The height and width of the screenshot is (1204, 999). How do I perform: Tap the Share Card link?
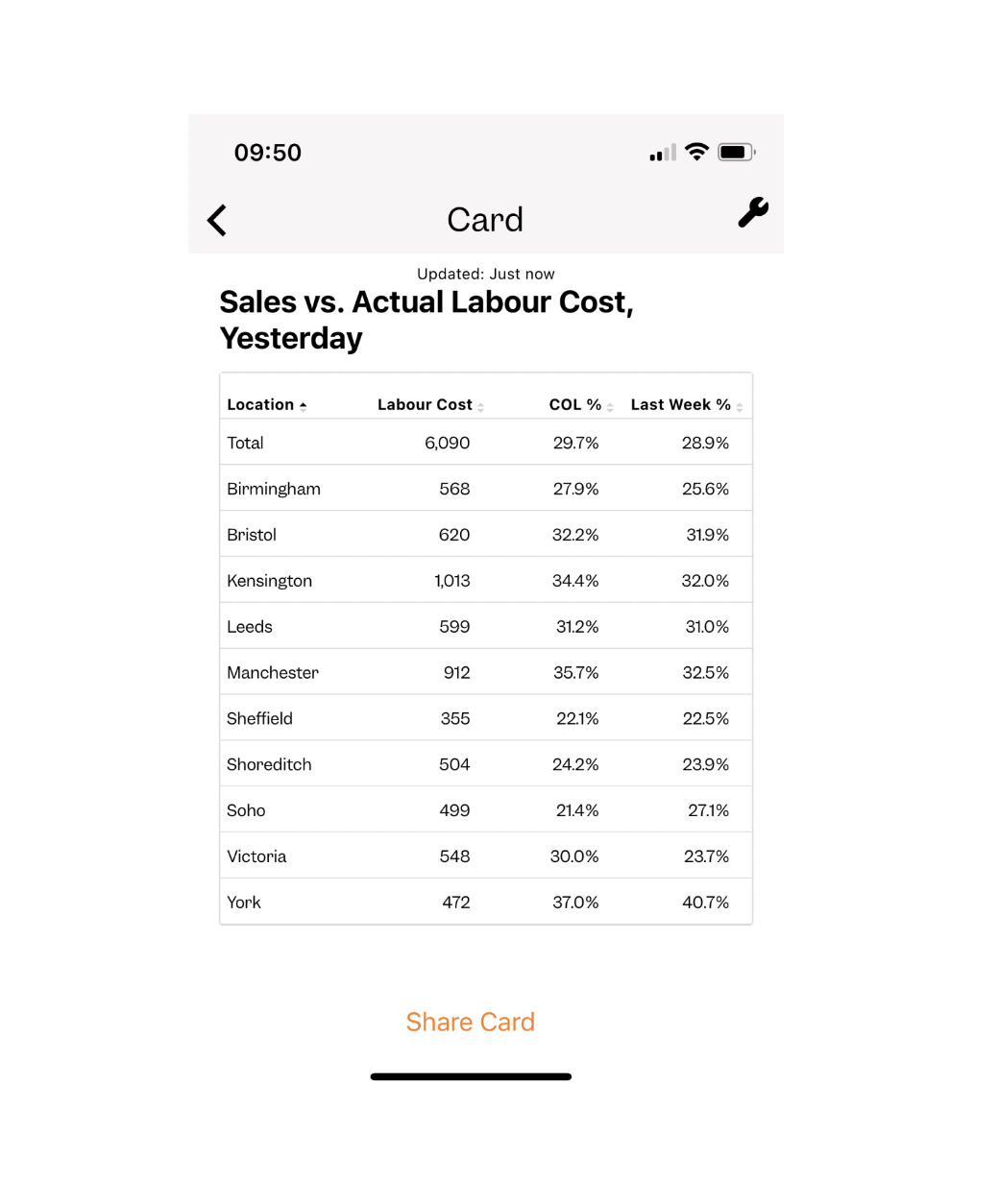(x=471, y=1022)
